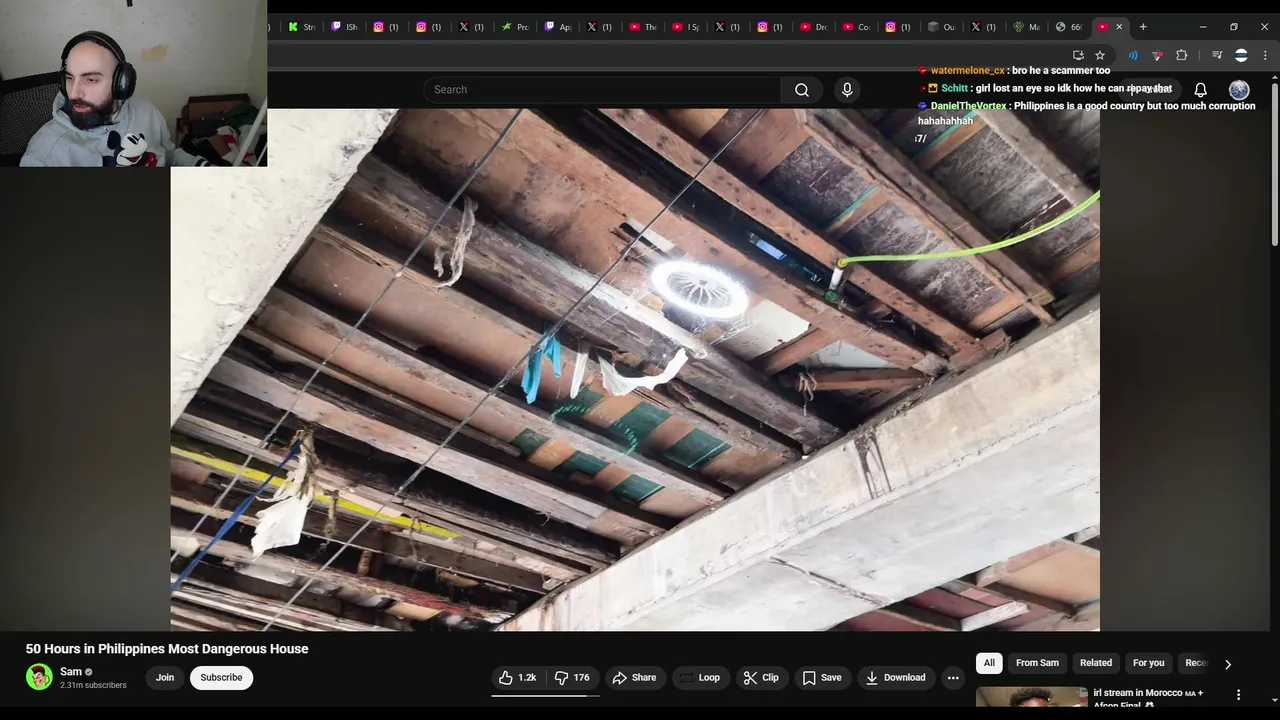The height and width of the screenshot is (720, 1280).
Task: Click the streamer webcam overlay
Action: click(133, 83)
